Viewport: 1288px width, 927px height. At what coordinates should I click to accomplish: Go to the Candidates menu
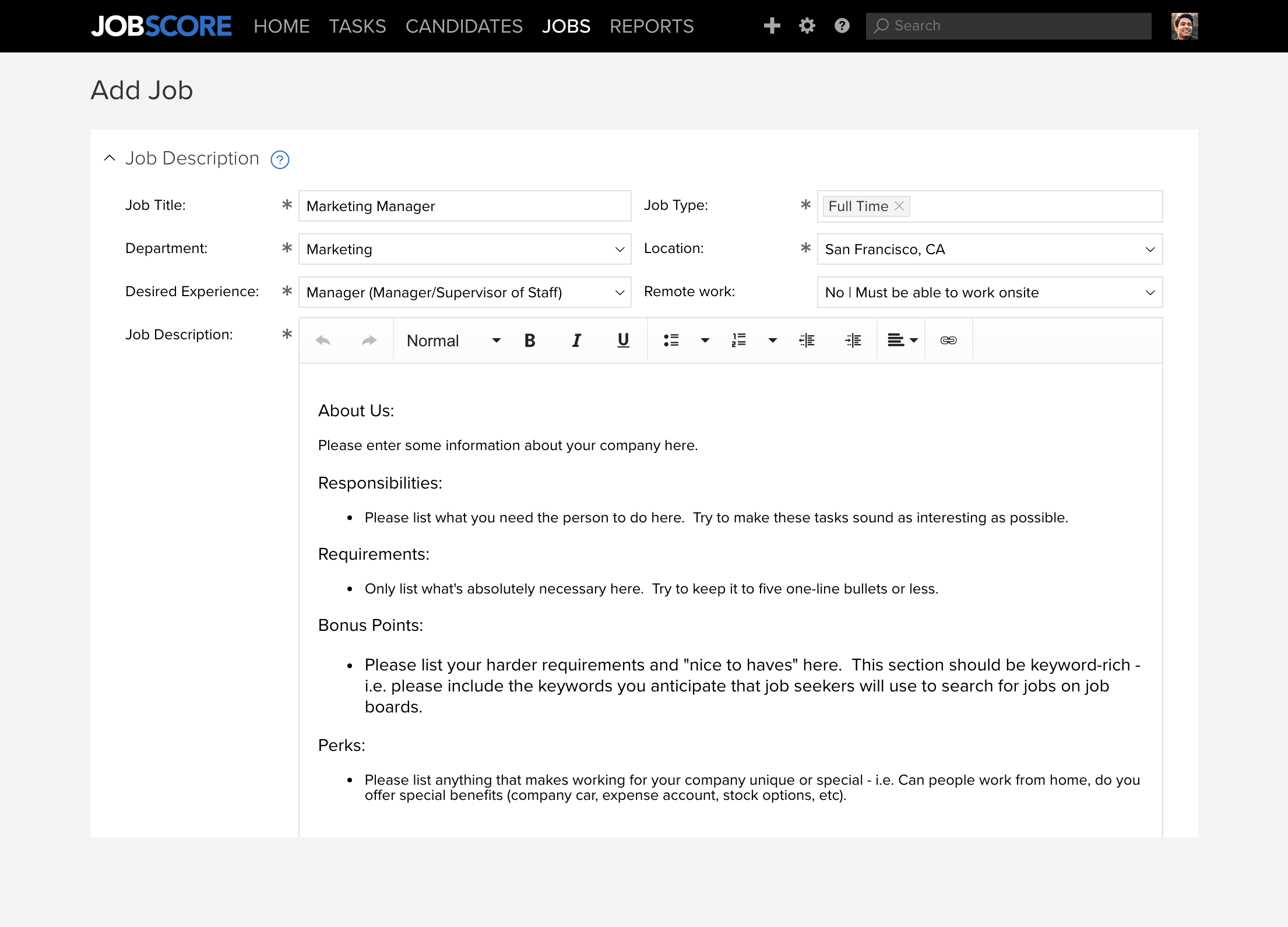pyautogui.click(x=464, y=26)
